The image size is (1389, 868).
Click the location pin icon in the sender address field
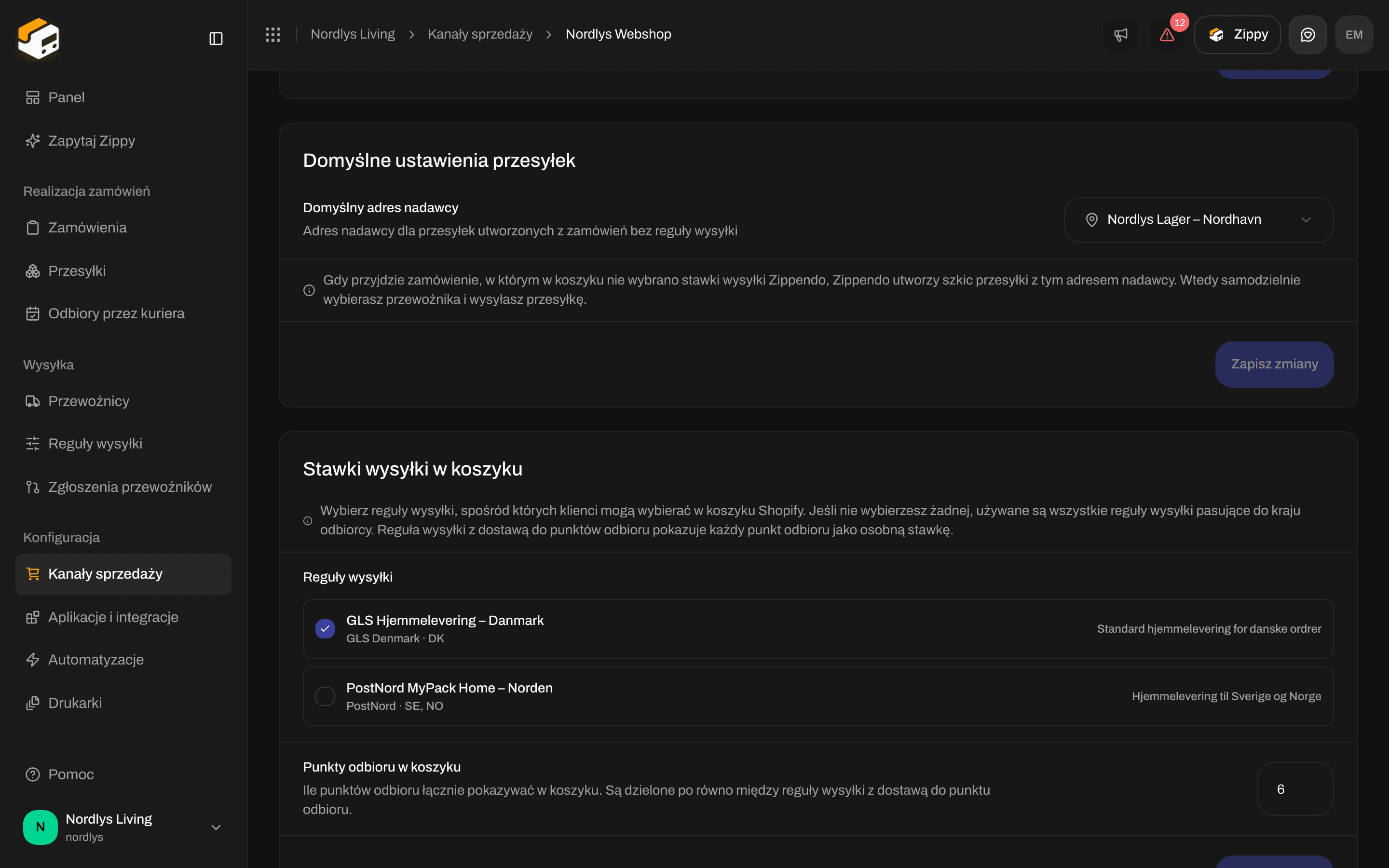pos(1092,220)
